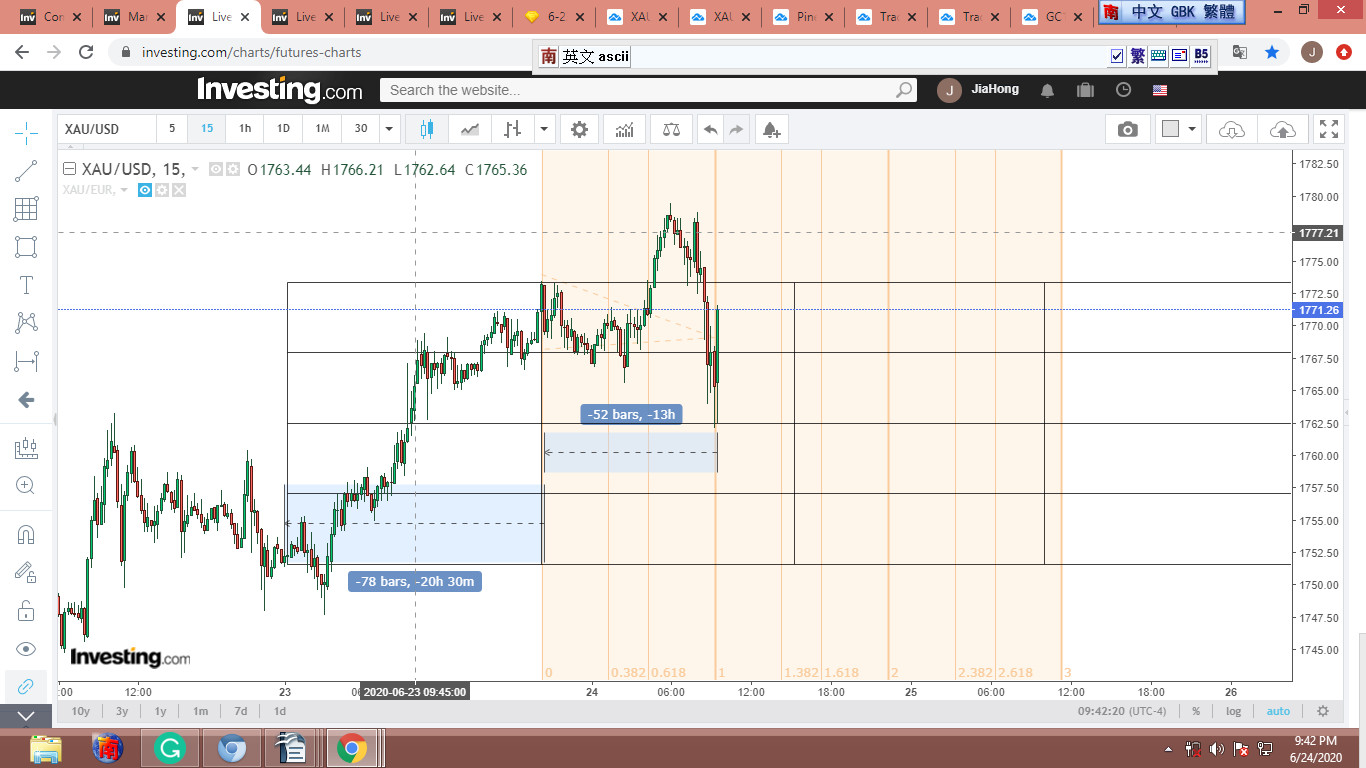Open the US flag edition selector
The height and width of the screenshot is (768, 1366).
coord(1160,90)
